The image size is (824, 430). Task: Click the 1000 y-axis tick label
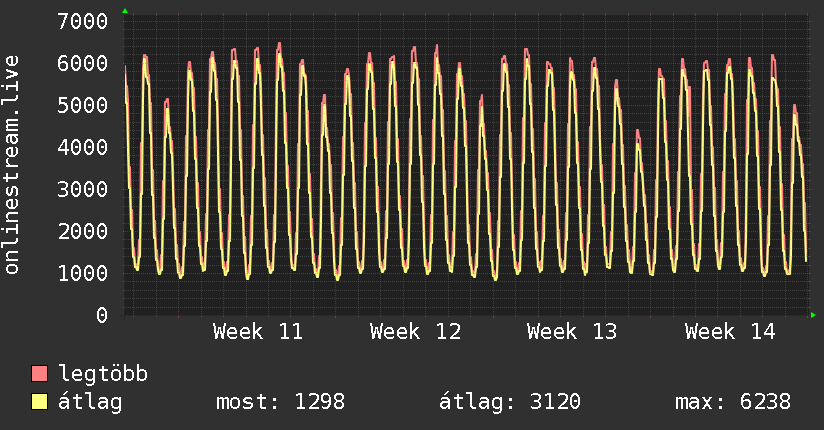point(83,273)
